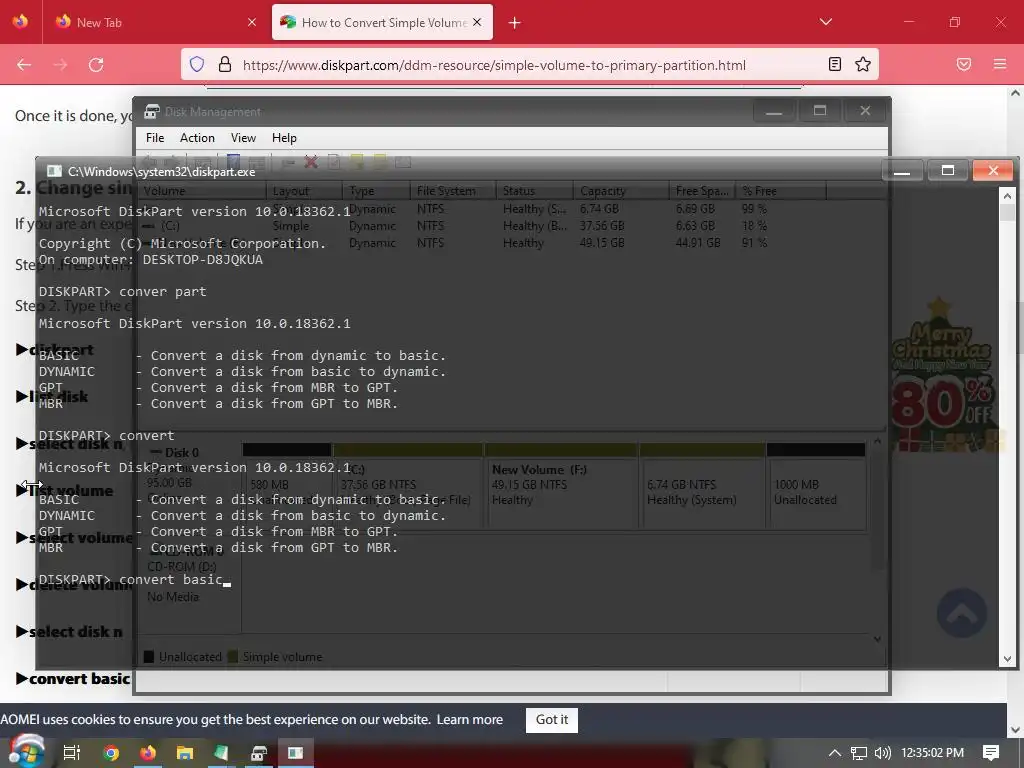Open the Action Center notifications icon

(991, 753)
